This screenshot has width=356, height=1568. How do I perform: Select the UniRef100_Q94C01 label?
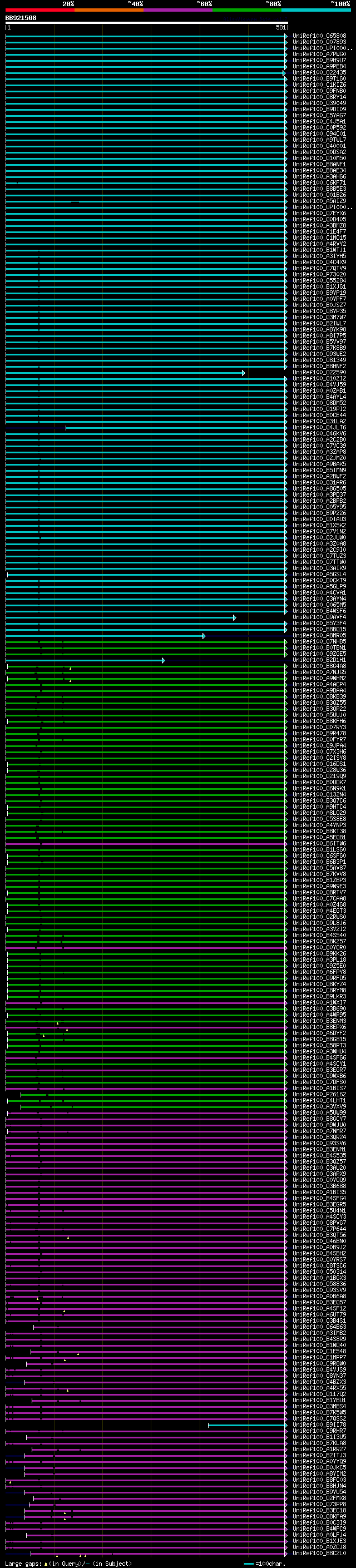coord(319,134)
